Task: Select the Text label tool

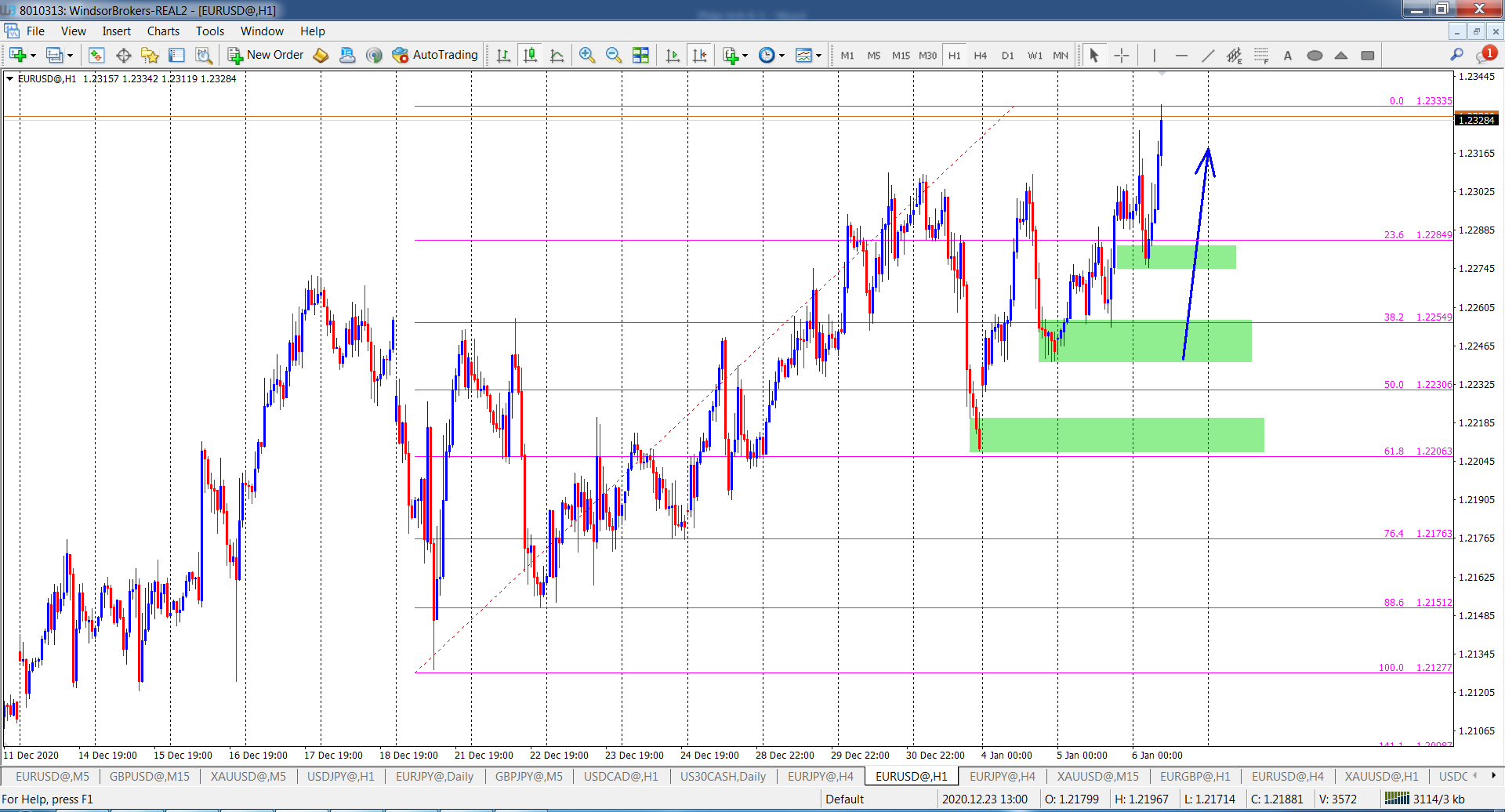Action: [1288, 55]
